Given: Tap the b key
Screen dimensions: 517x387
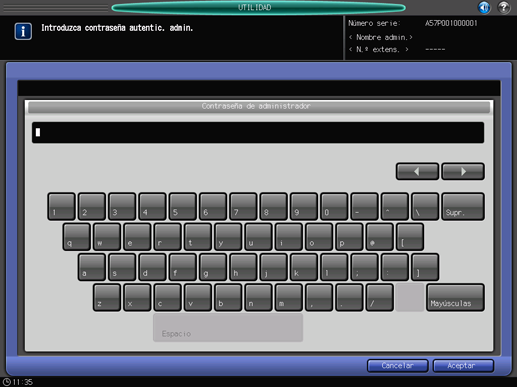Looking at the screenshot, I should pyautogui.click(x=228, y=297).
